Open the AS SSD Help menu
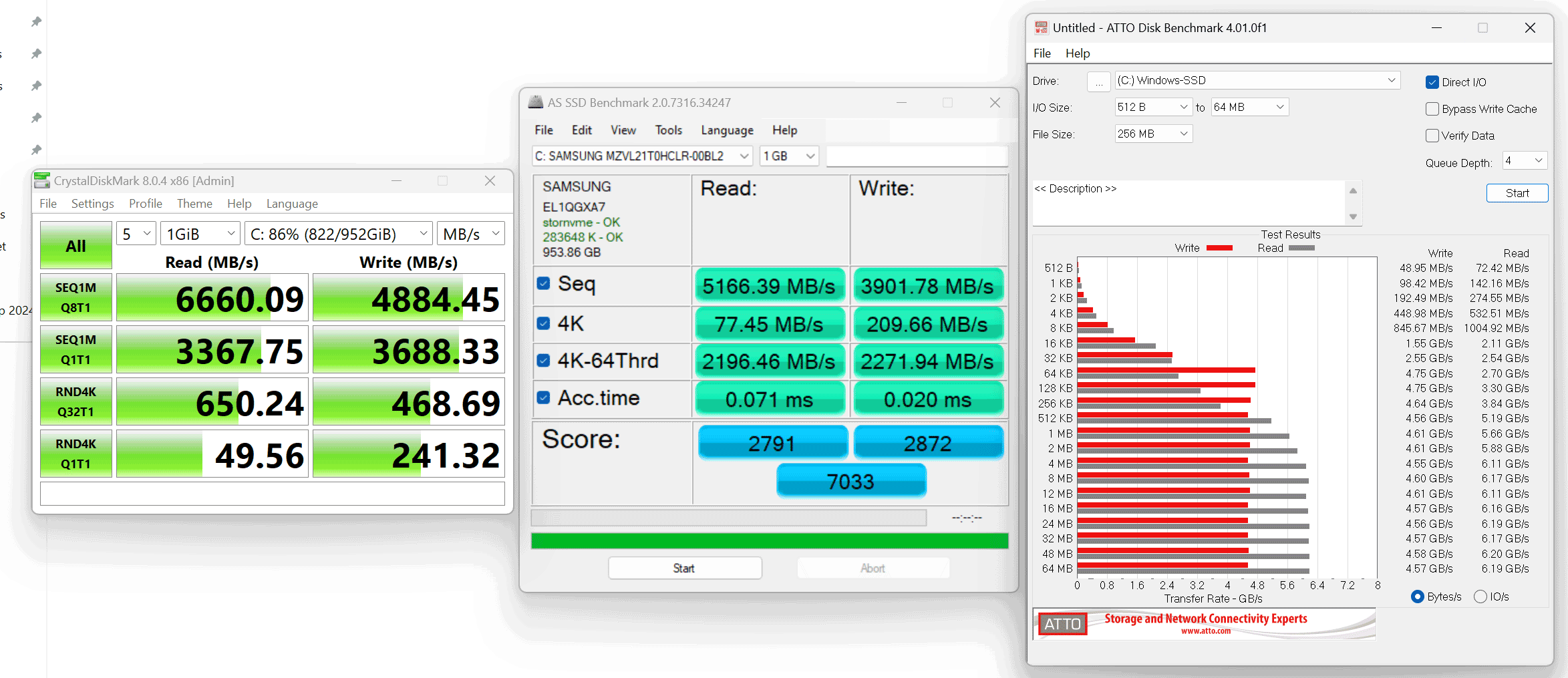The height and width of the screenshot is (678, 1568). click(x=784, y=130)
